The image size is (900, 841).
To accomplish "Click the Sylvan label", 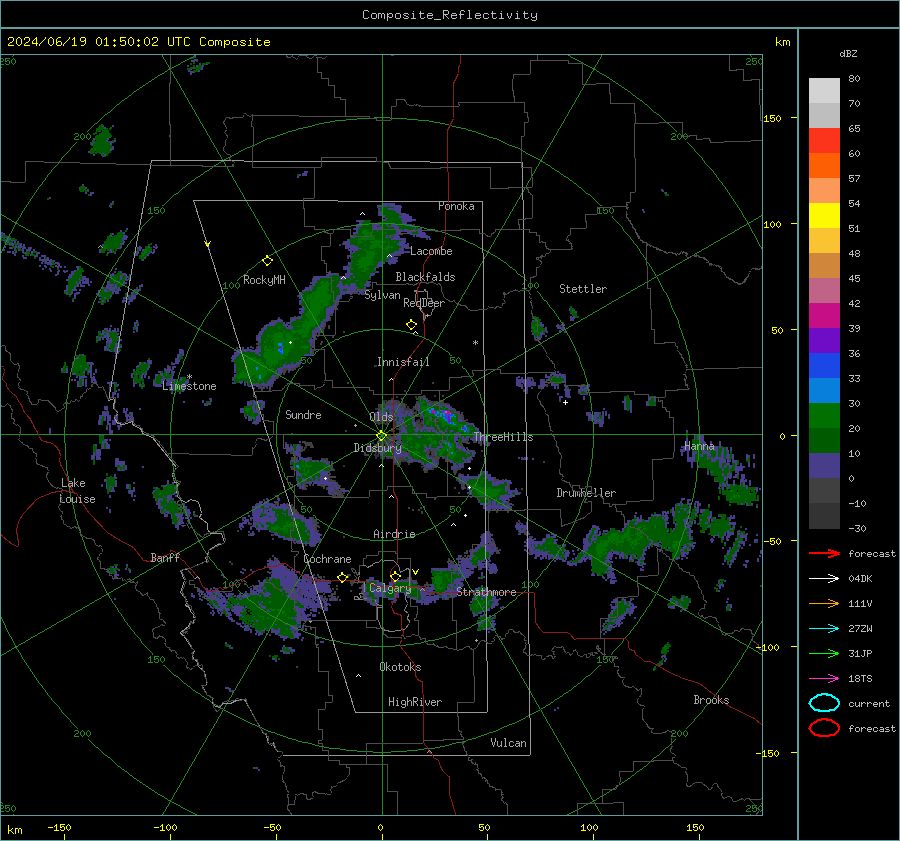I will [382, 295].
